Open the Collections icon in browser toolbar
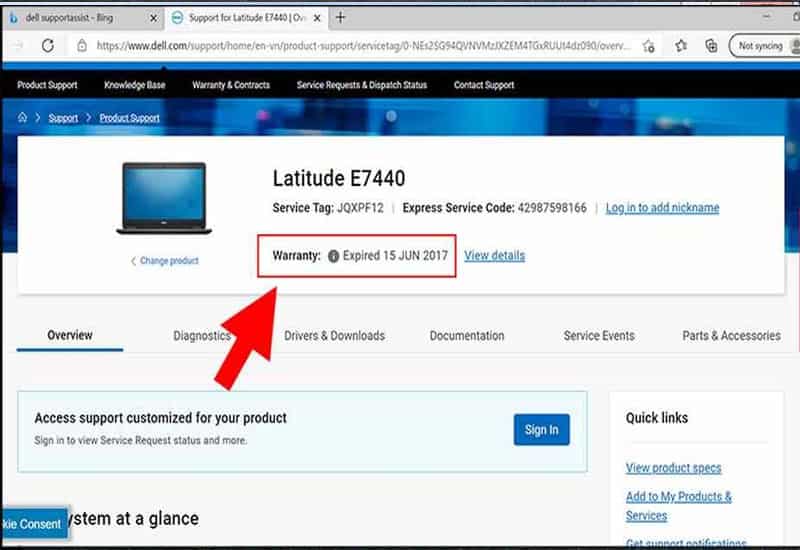 (x=711, y=46)
